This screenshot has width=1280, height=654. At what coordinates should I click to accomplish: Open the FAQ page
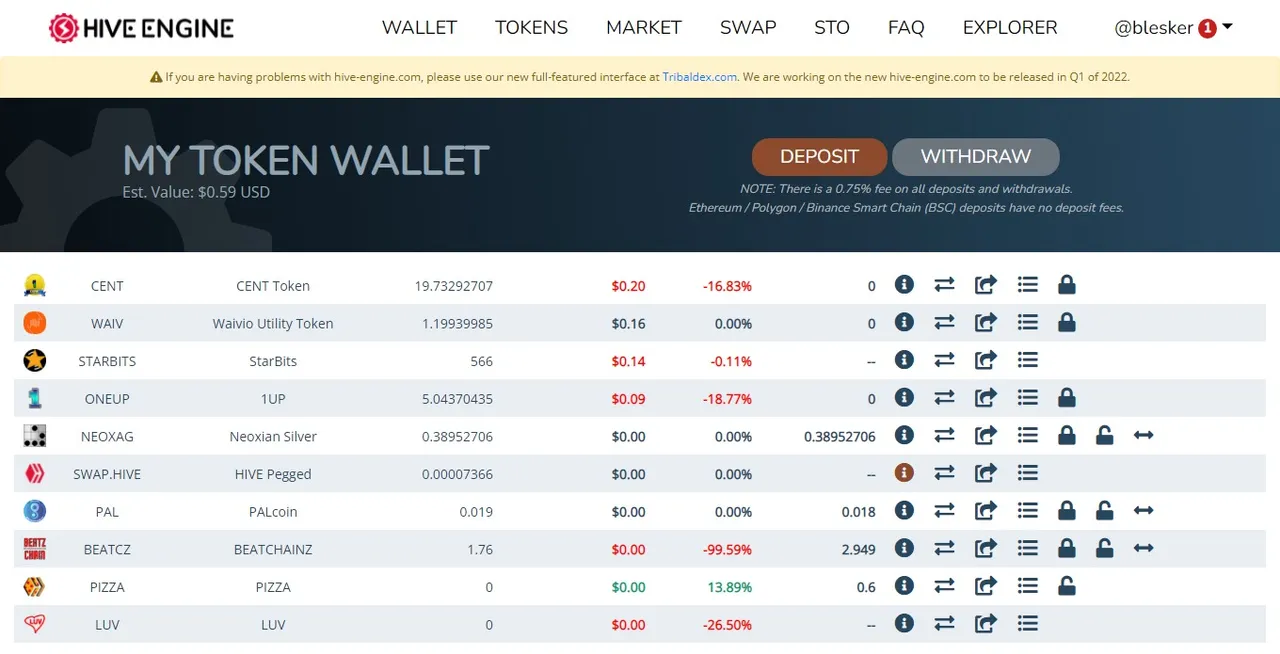[906, 28]
